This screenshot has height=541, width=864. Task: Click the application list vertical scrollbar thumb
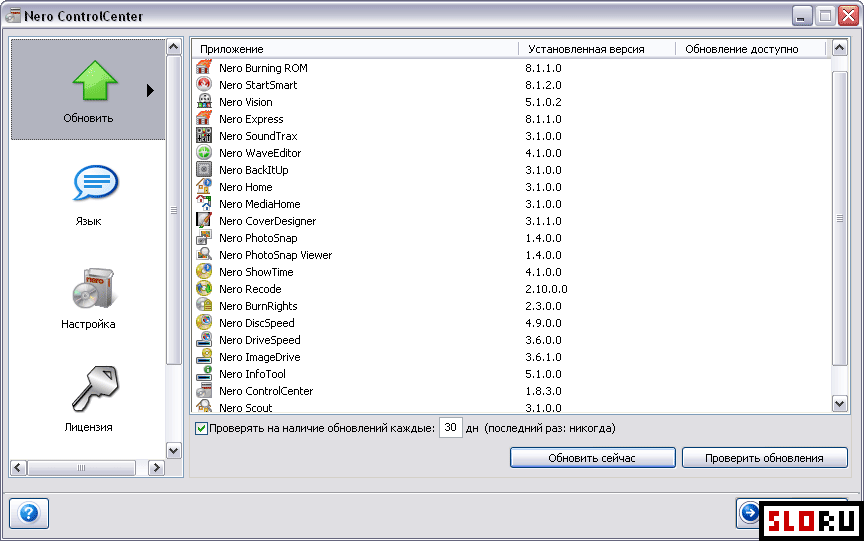pyautogui.click(x=839, y=218)
